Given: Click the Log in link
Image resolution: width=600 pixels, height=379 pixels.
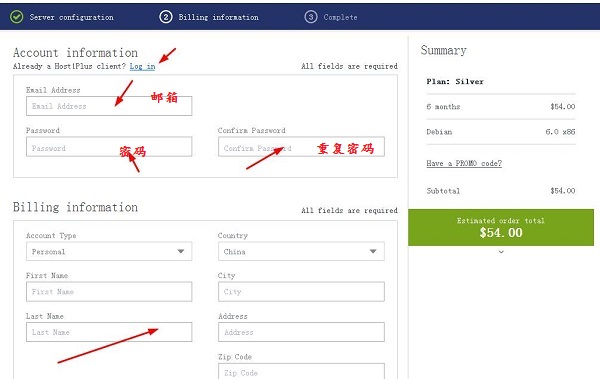Looking at the screenshot, I should (x=142, y=66).
